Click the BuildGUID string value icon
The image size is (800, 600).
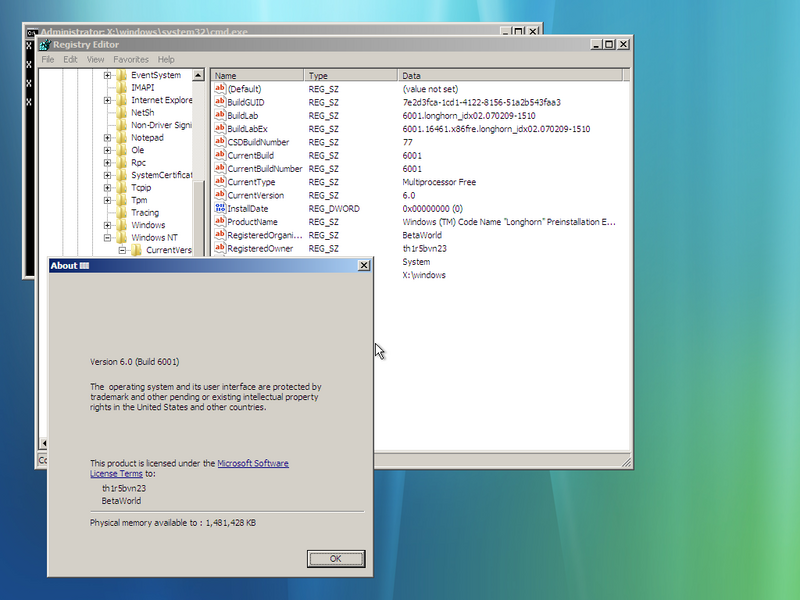point(219,102)
